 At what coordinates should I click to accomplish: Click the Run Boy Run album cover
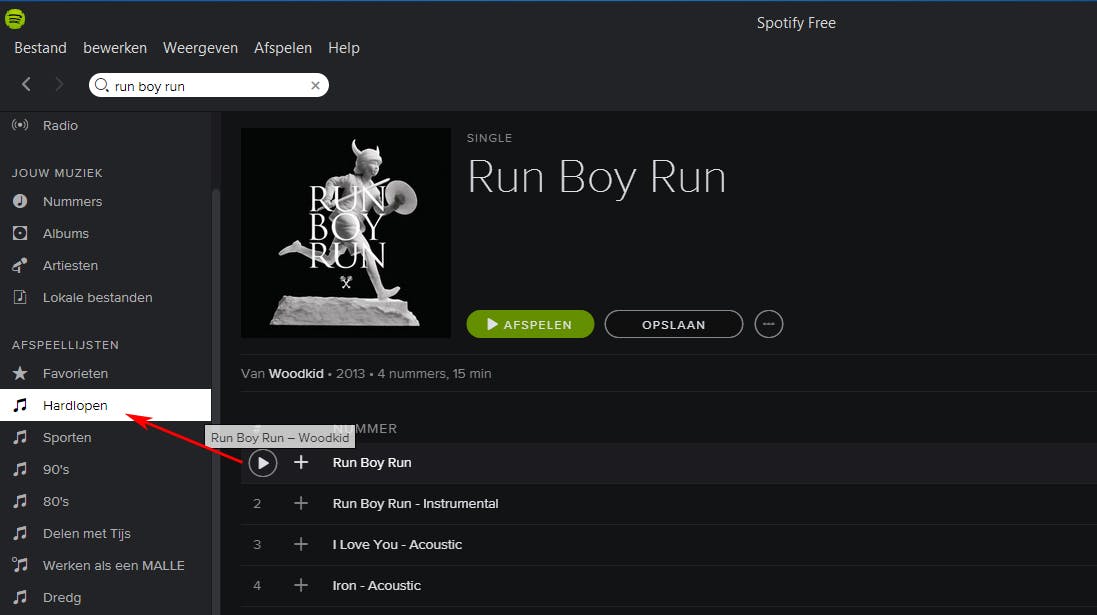click(346, 233)
